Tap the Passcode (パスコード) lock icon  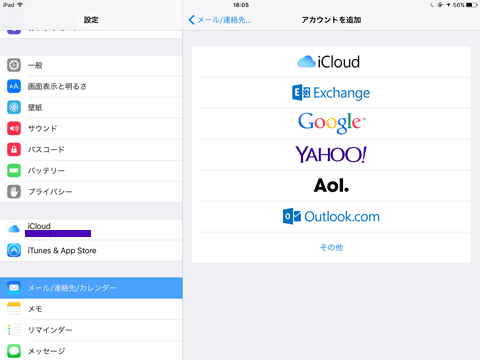click(x=14, y=149)
